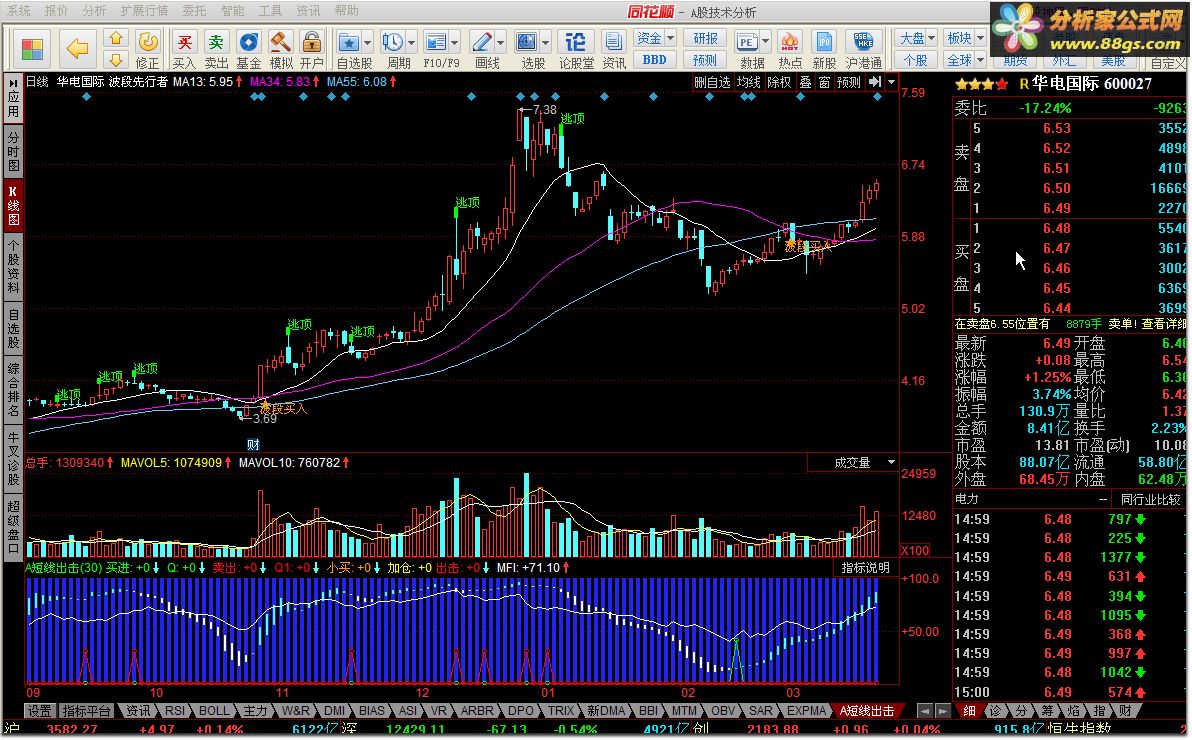
Task: Click 删自选 to remove from watchlist
Action: 712,82
